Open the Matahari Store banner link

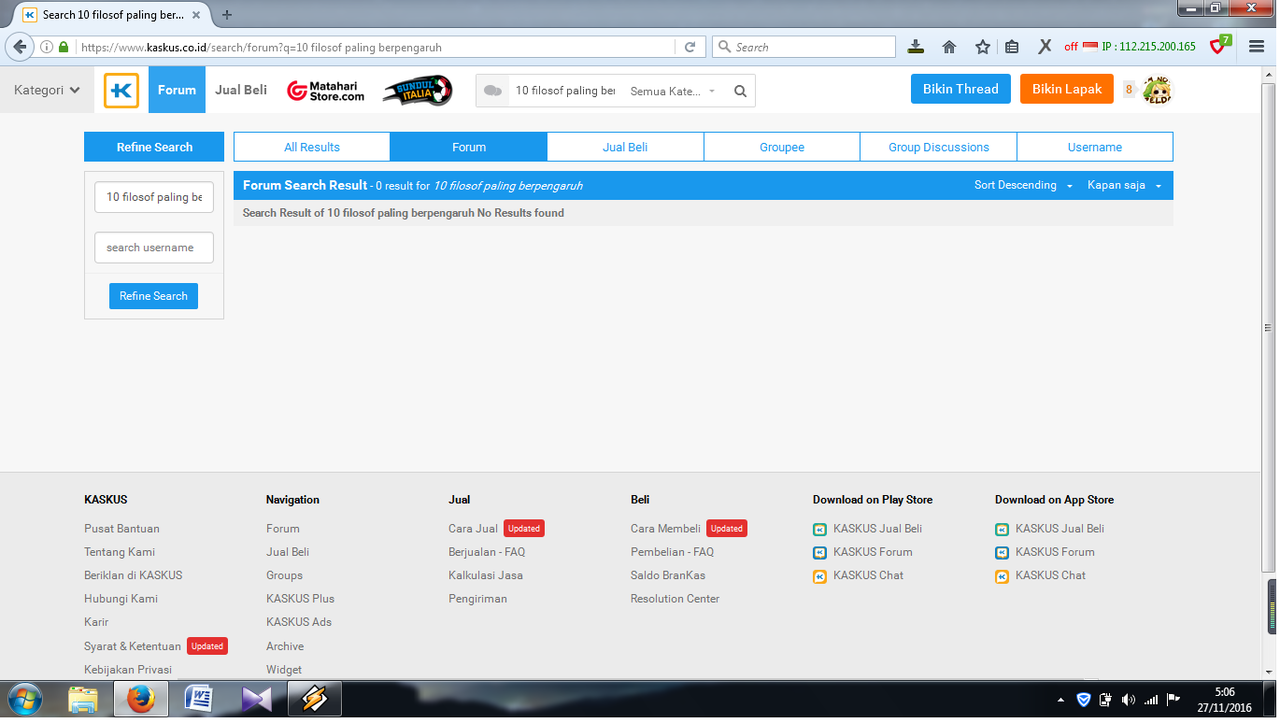click(325, 91)
